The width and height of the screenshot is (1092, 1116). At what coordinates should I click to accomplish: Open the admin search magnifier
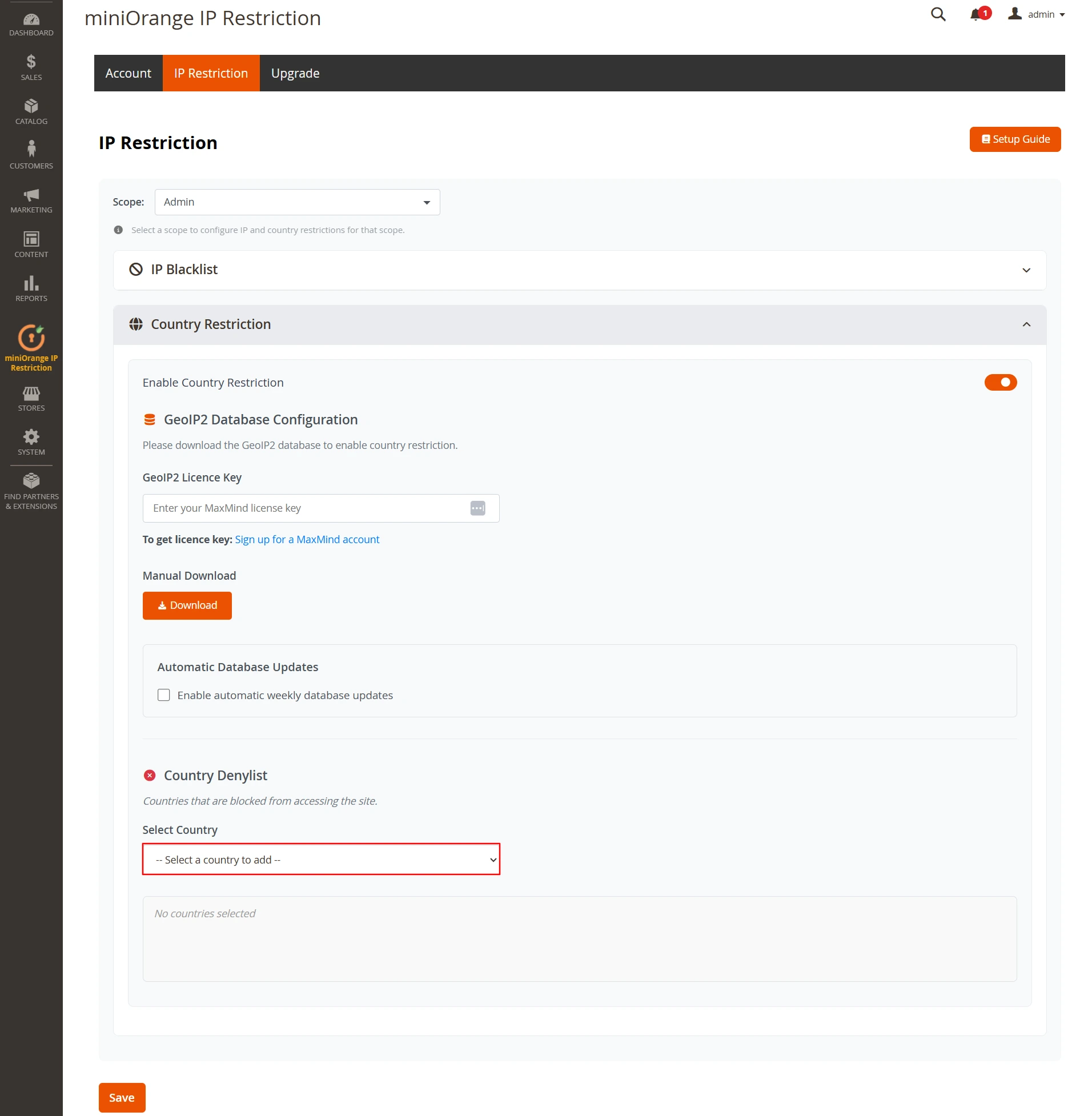pos(938,14)
